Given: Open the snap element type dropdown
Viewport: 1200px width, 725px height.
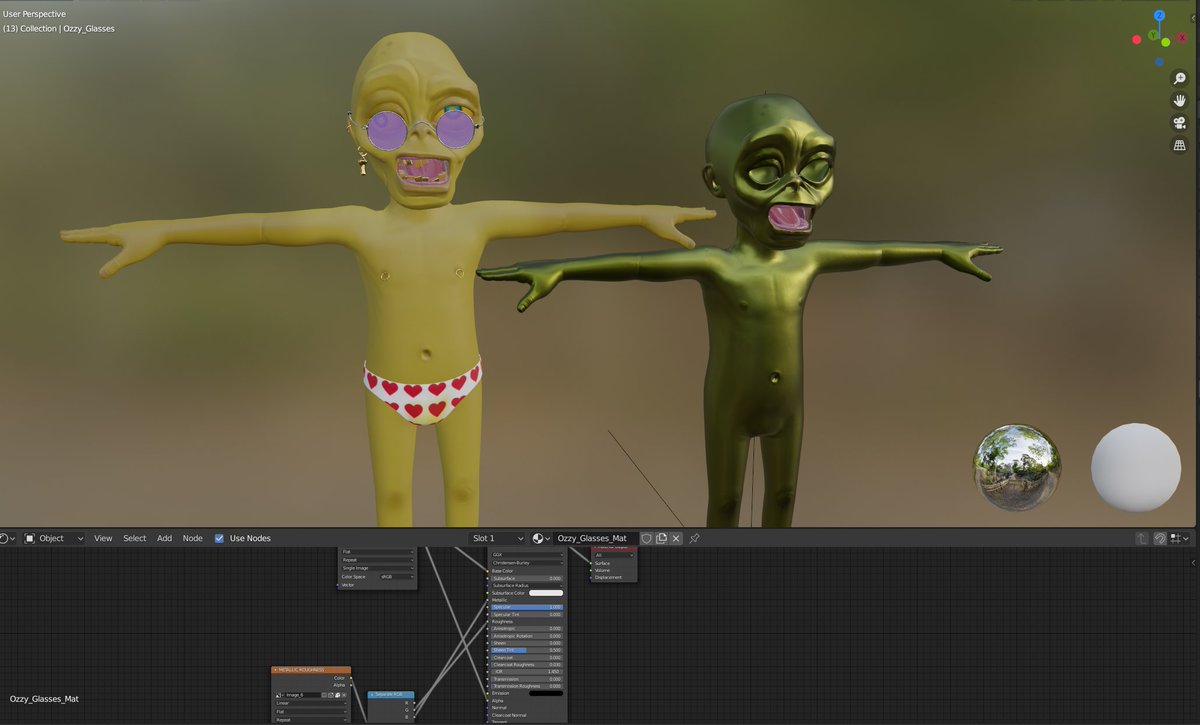Looking at the screenshot, I should coord(1181,538).
